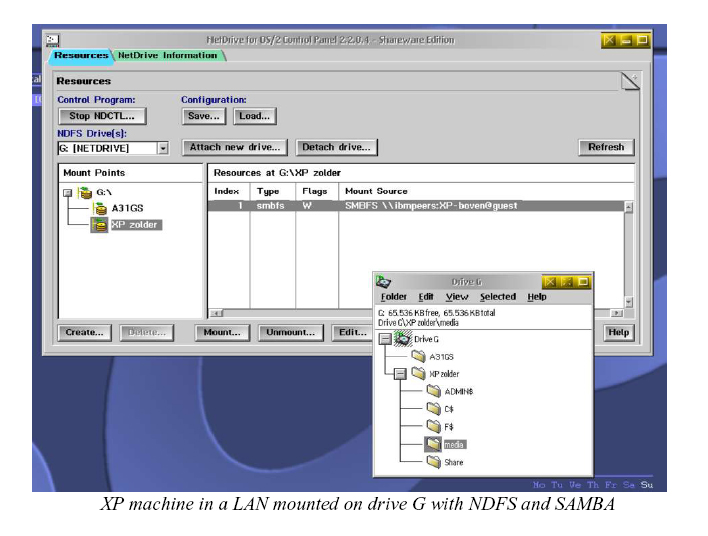This screenshot has height=536, width=708.
Task: Open the ADMIN$ folder icon
Action: (x=433, y=391)
